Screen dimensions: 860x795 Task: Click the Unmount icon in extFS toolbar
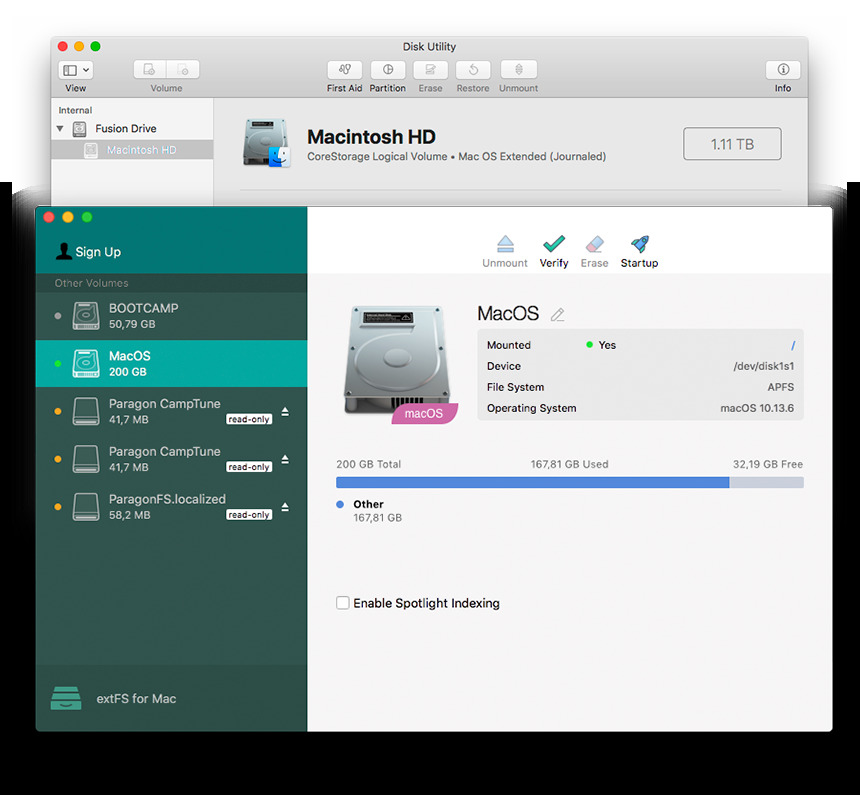coord(505,247)
